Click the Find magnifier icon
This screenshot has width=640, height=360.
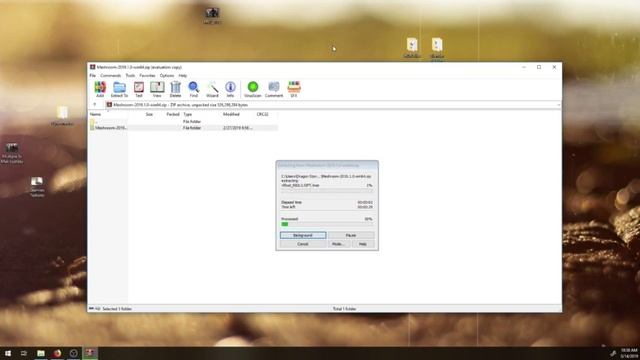pos(193,89)
